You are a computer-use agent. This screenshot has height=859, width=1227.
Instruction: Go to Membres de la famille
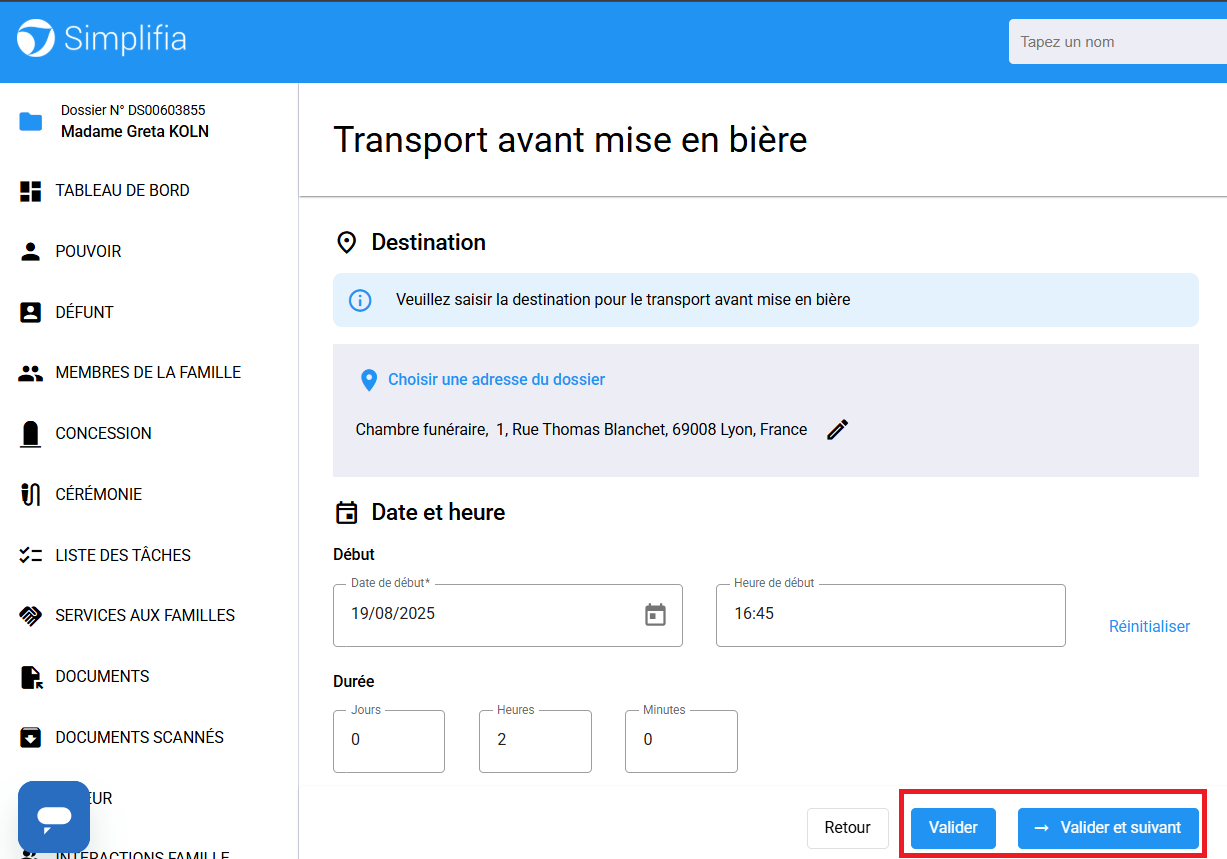[x=148, y=373]
